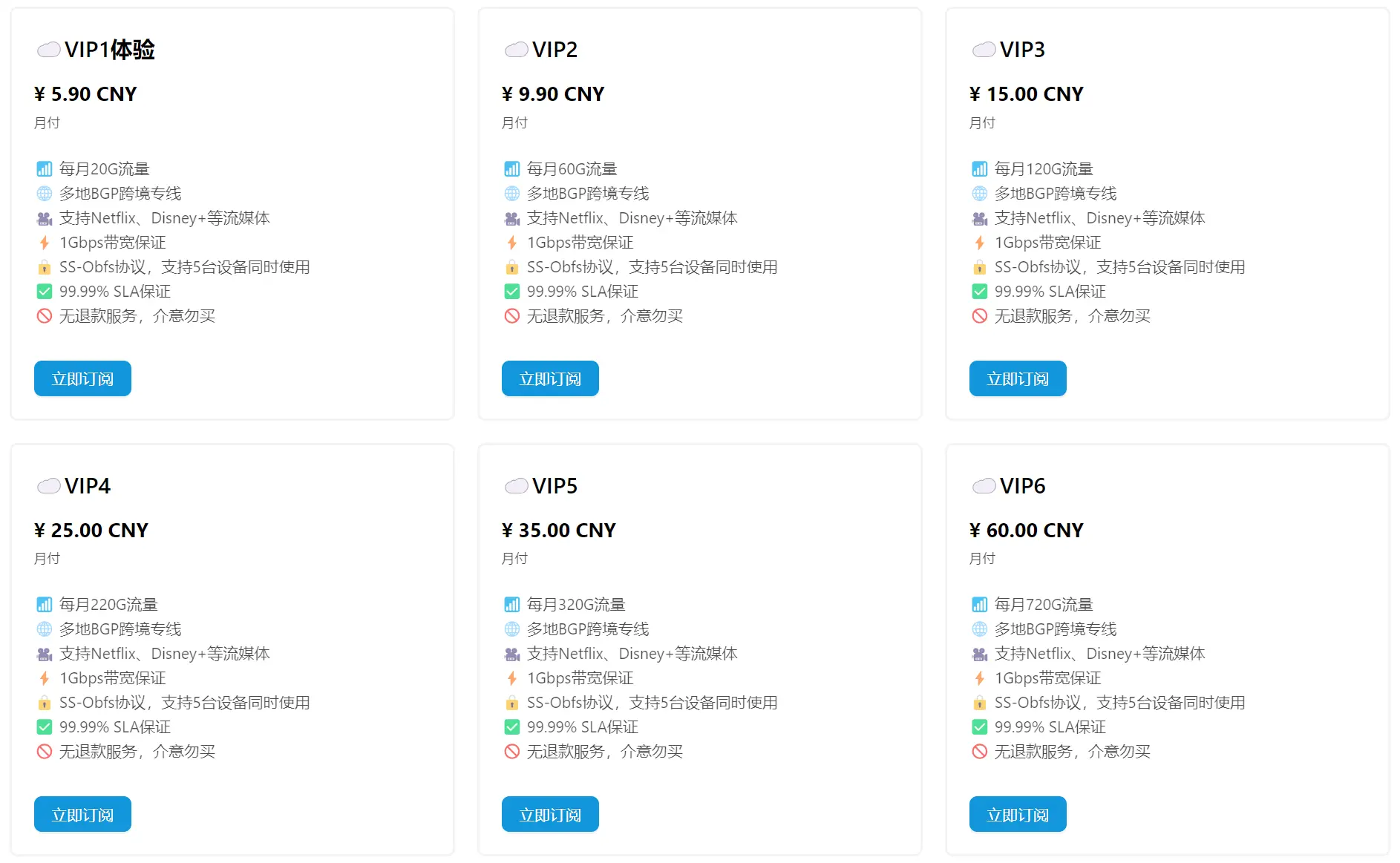The height and width of the screenshot is (863, 1400).
Task: Click 立即订阅 under the VIP2 plan
Action: coord(550,378)
